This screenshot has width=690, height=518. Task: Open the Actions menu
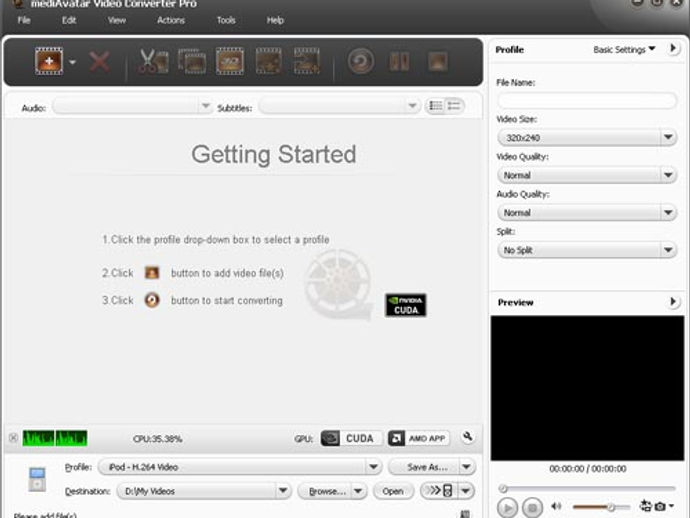171,20
